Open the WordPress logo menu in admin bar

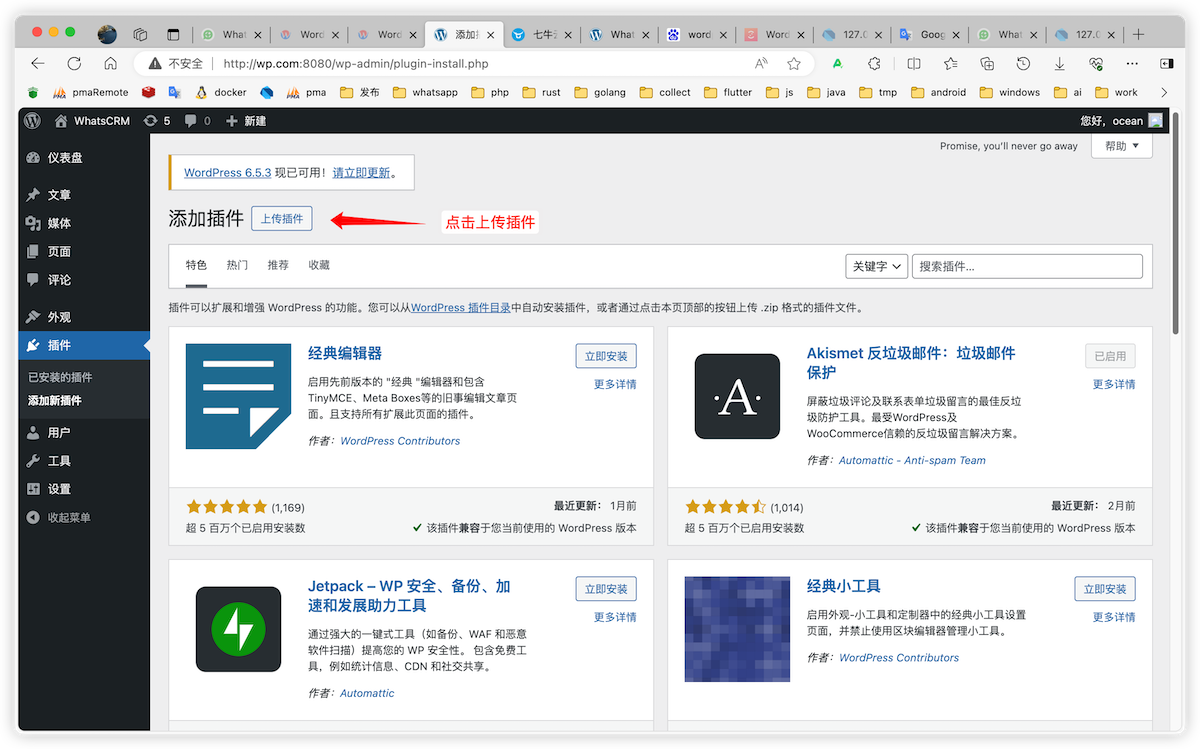point(32,120)
